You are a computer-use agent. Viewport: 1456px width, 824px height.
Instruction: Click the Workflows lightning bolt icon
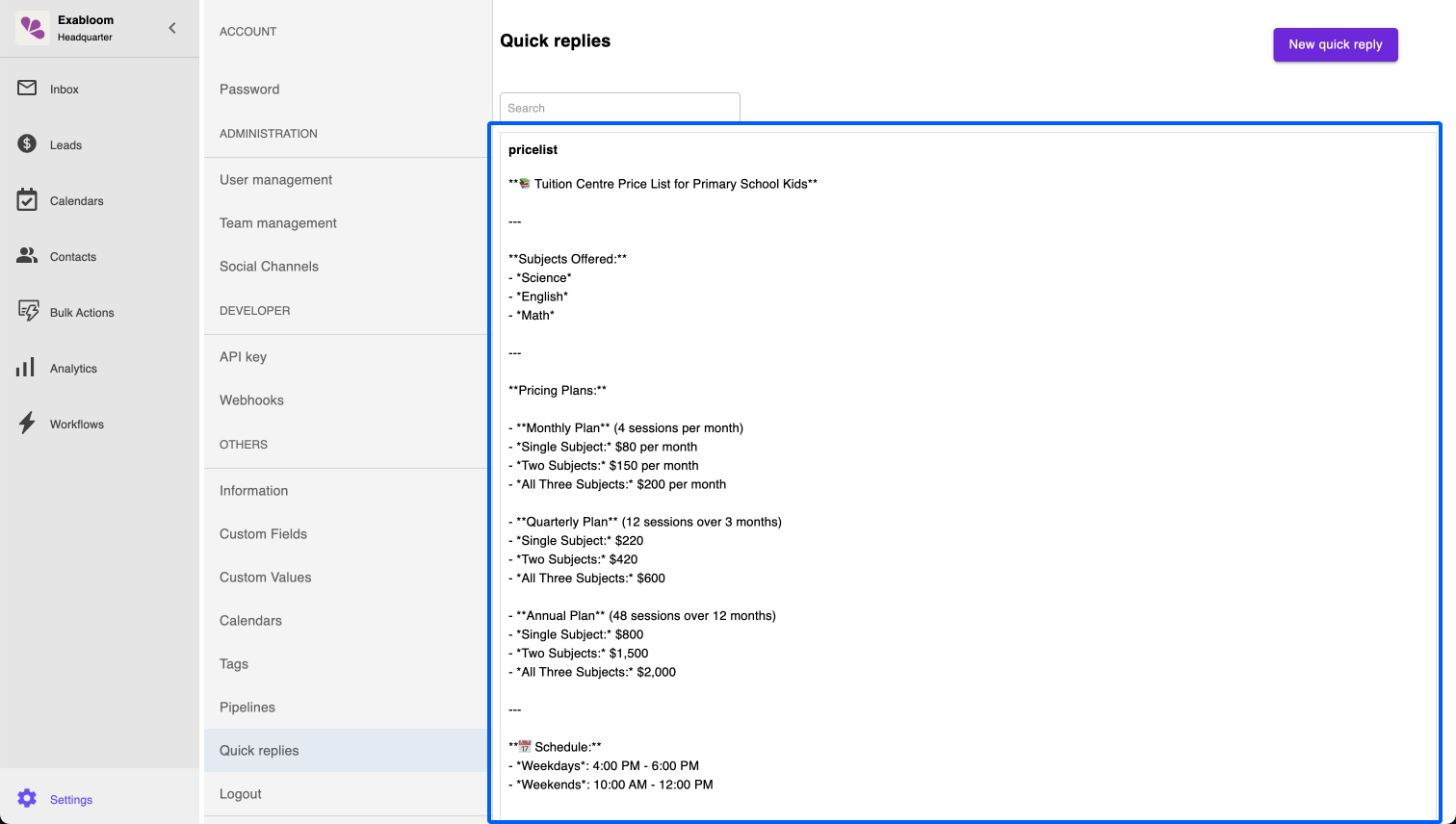click(27, 424)
